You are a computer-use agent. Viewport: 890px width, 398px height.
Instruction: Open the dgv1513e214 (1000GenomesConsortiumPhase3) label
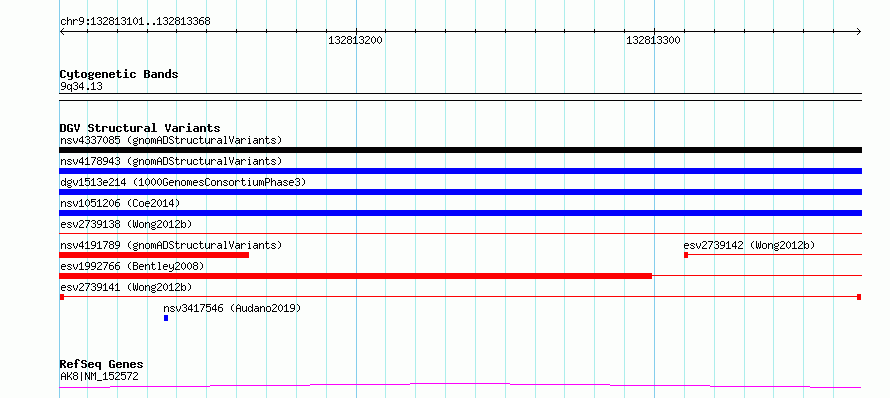[x=183, y=182]
